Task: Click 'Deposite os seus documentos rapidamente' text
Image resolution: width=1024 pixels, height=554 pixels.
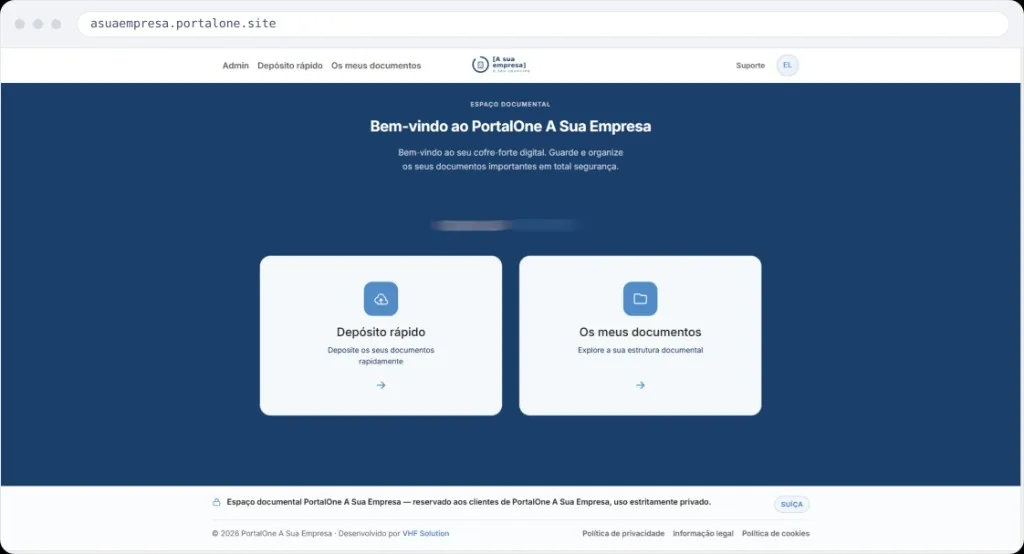Action: pyautogui.click(x=381, y=355)
